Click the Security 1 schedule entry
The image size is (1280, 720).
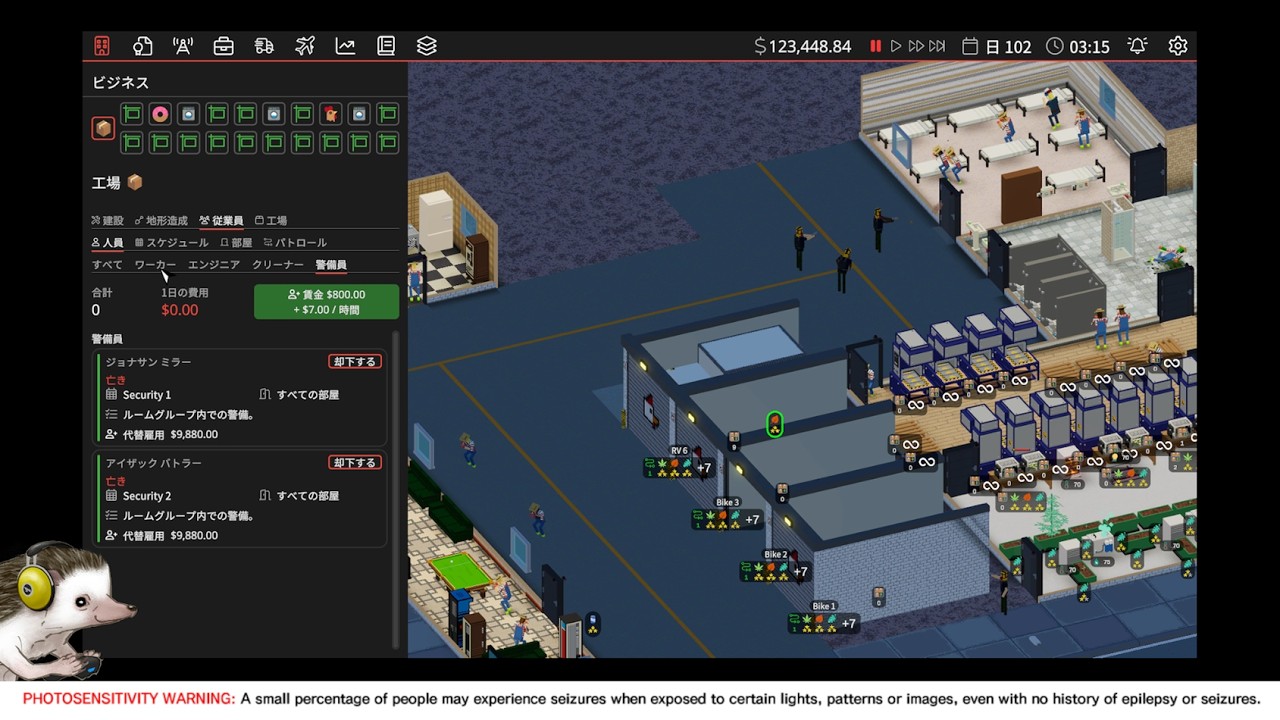point(139,395)
